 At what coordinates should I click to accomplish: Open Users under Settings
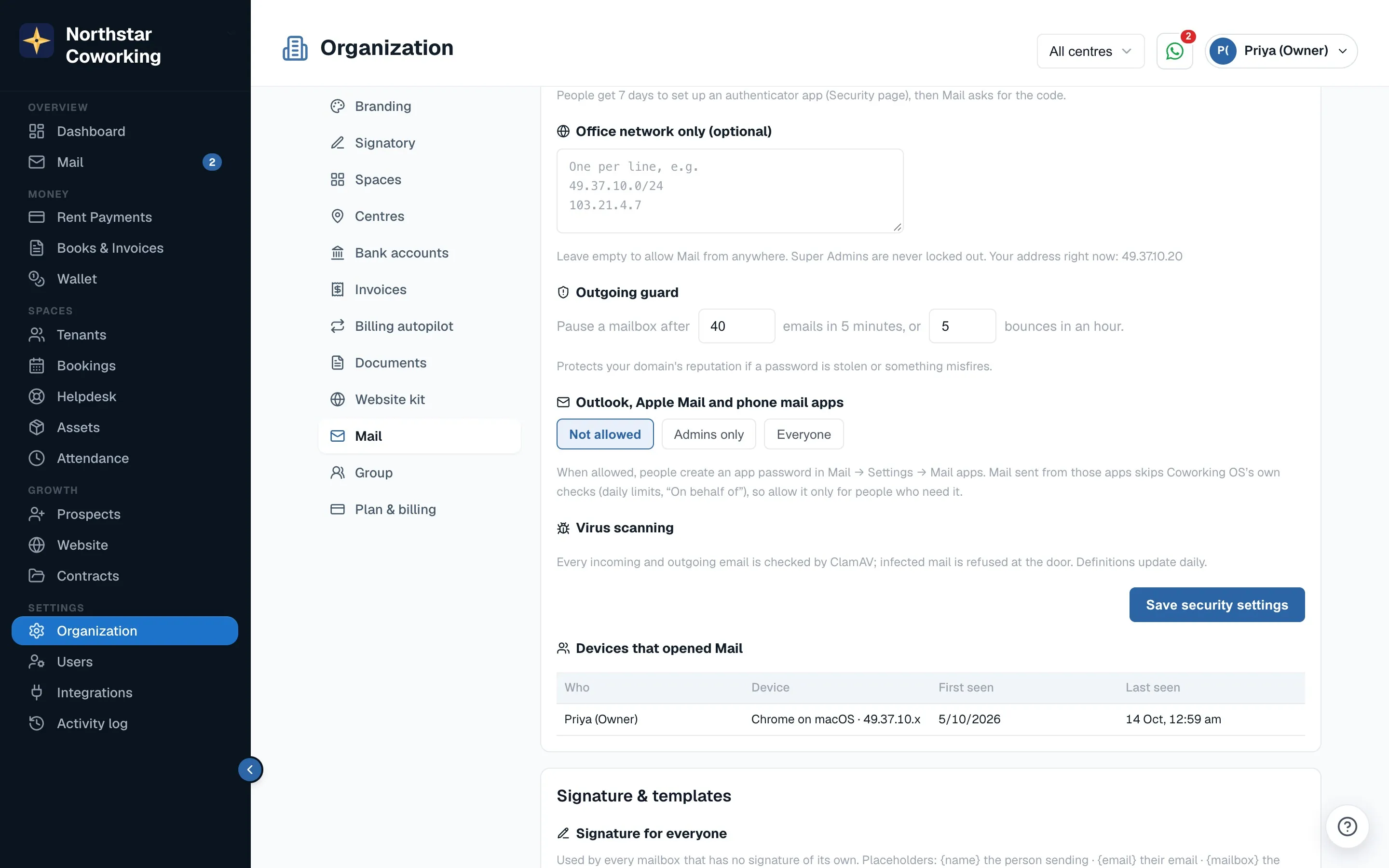point(124,663)
